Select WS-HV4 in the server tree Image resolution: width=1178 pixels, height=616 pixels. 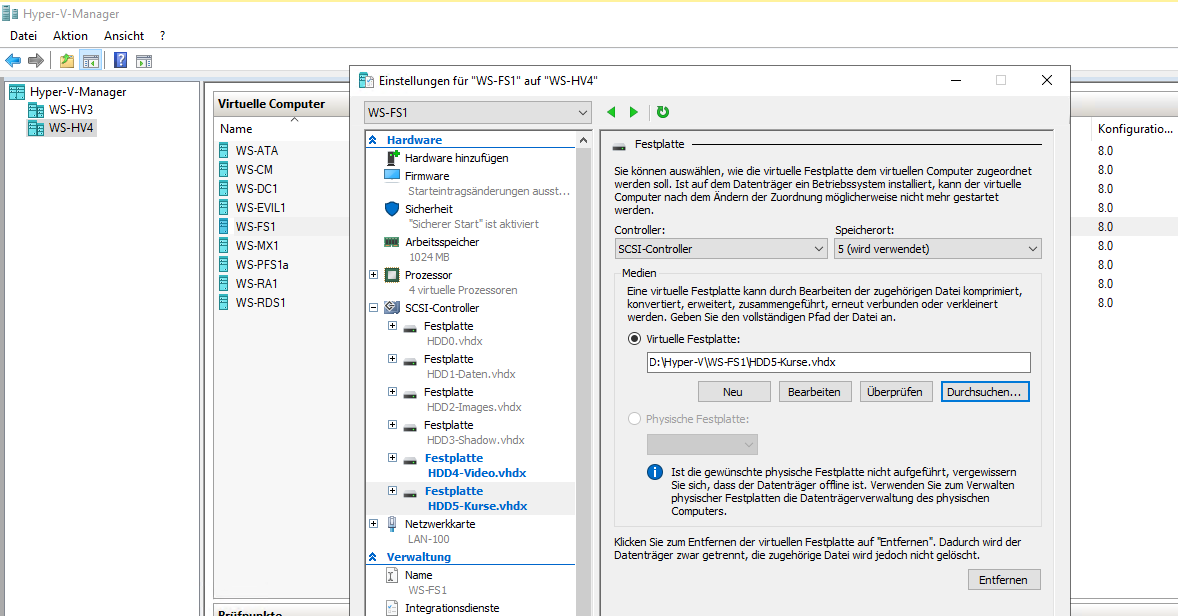point(71,128)
